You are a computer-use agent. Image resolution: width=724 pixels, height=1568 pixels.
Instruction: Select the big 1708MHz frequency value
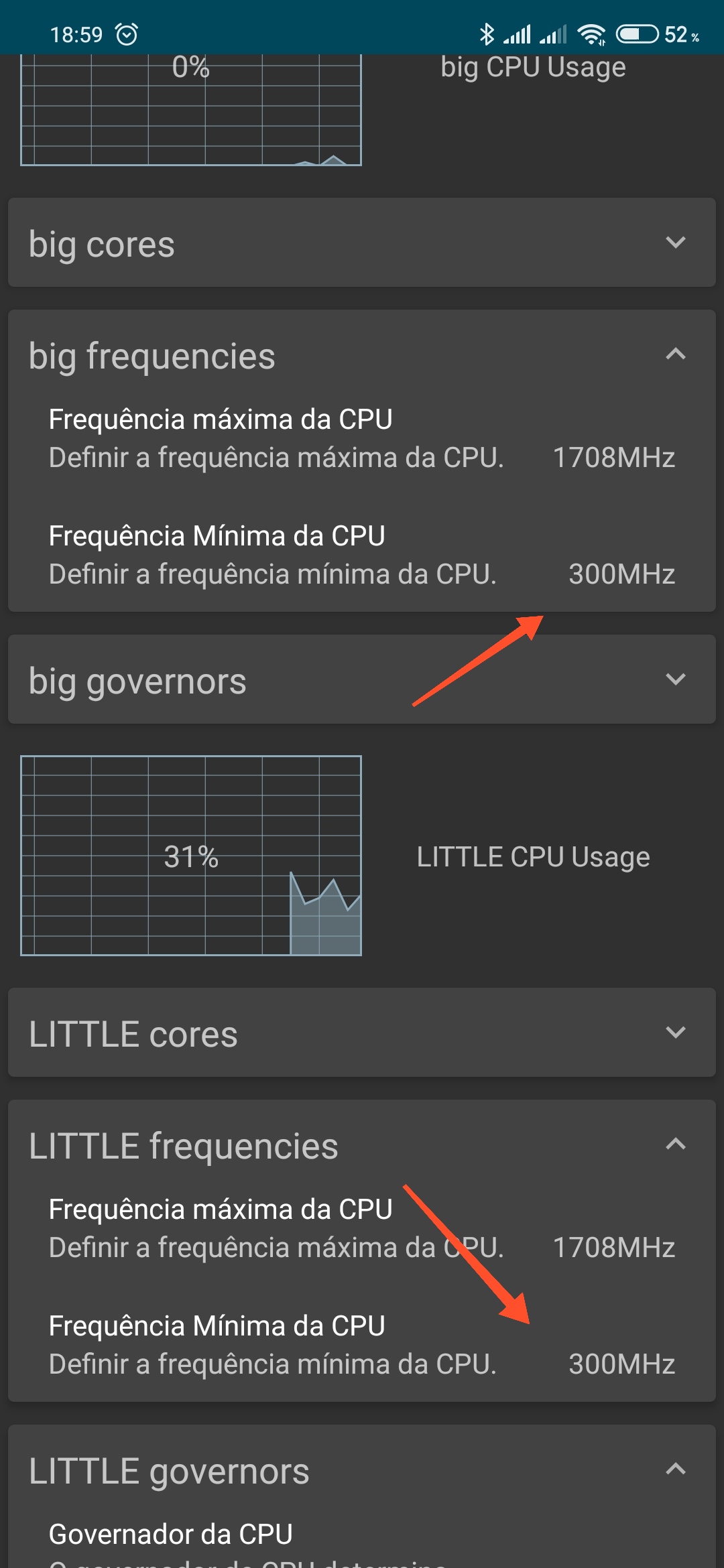(x=613, y=458)
